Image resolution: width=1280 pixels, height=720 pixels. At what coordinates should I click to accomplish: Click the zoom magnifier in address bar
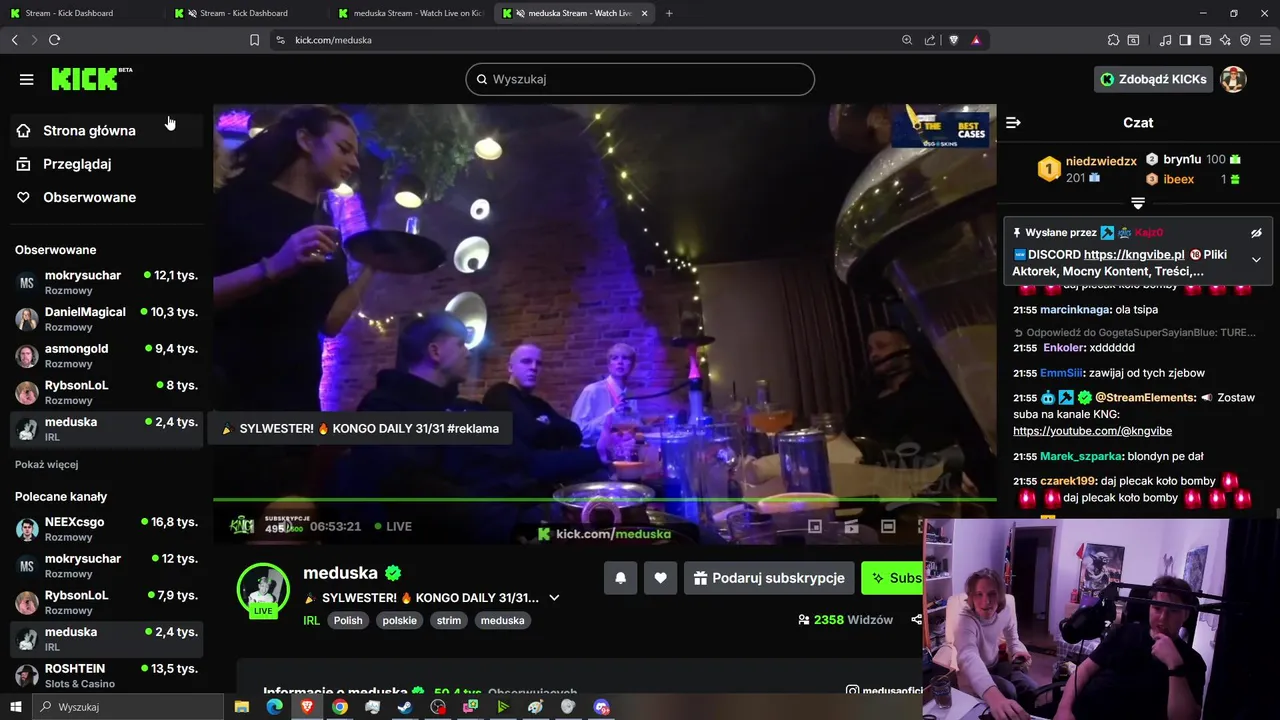tap(907, 40)
